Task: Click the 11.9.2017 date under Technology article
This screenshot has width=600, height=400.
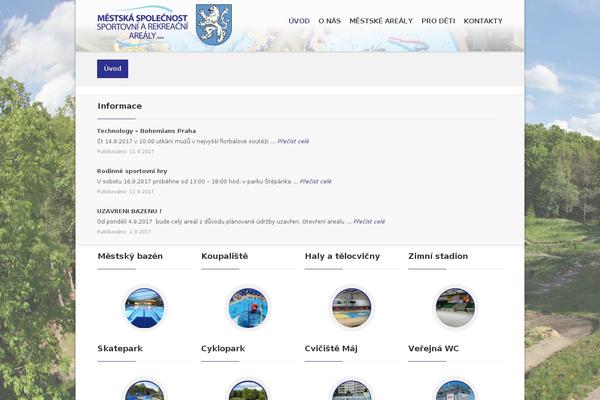Action: [142, 152]
